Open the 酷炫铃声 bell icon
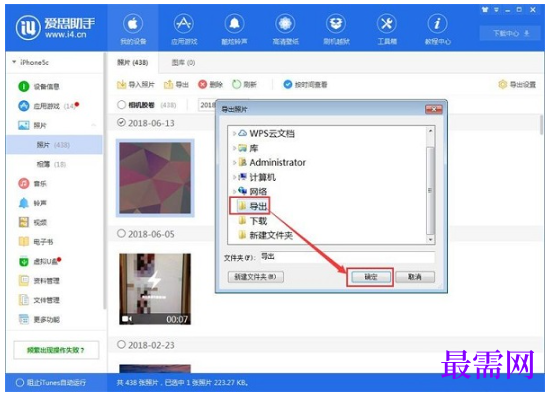The image size is (553, 396). point(234,24)
